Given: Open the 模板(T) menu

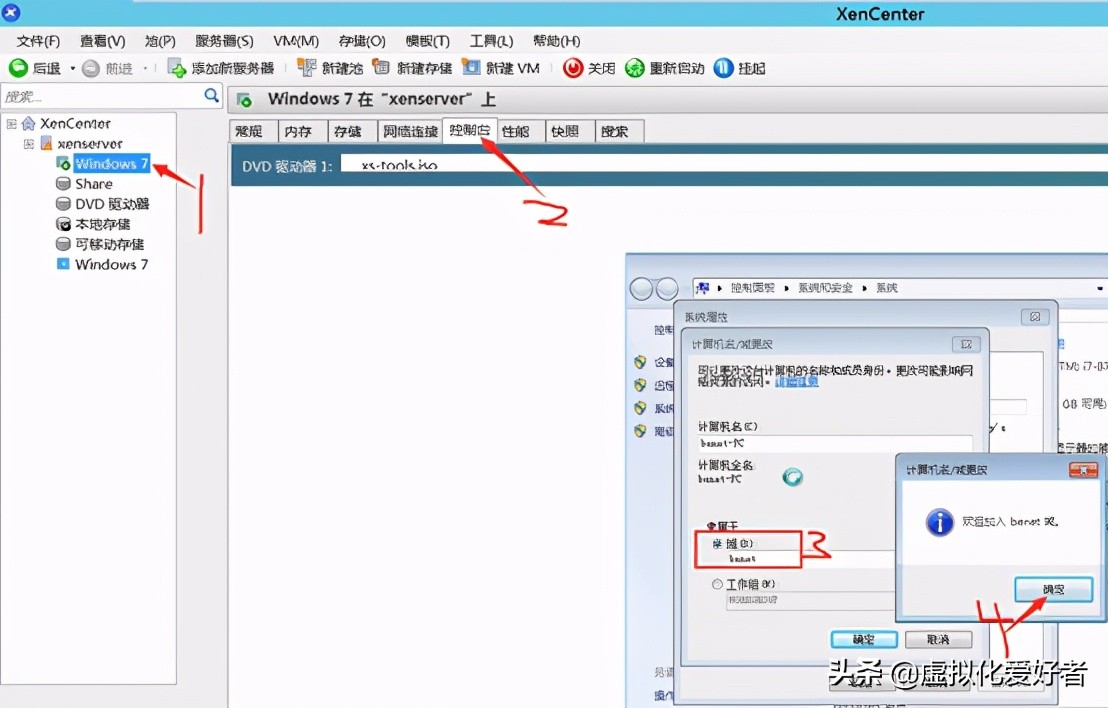Looking at the screenshot, I should tap(428, 41).
